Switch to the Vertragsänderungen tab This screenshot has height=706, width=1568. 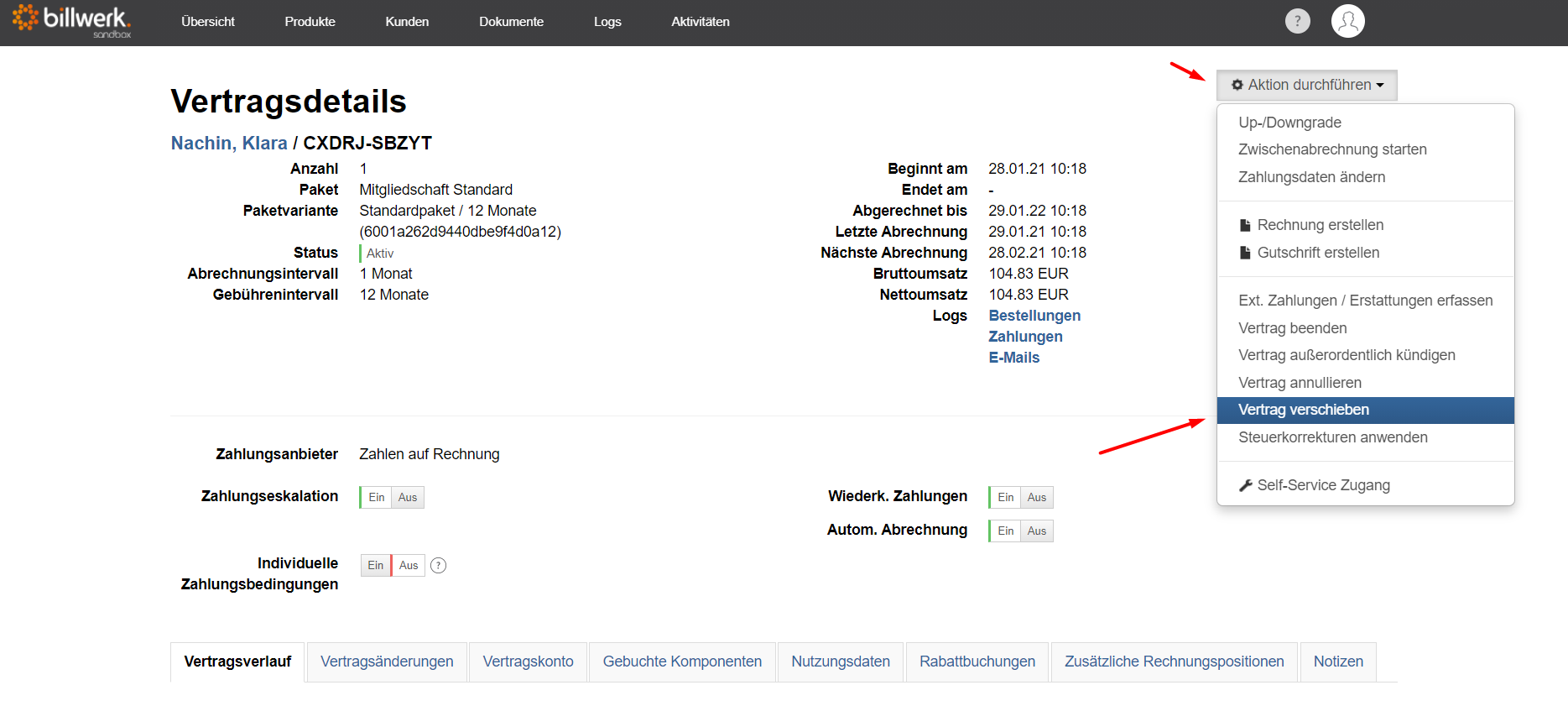point(387,662)
